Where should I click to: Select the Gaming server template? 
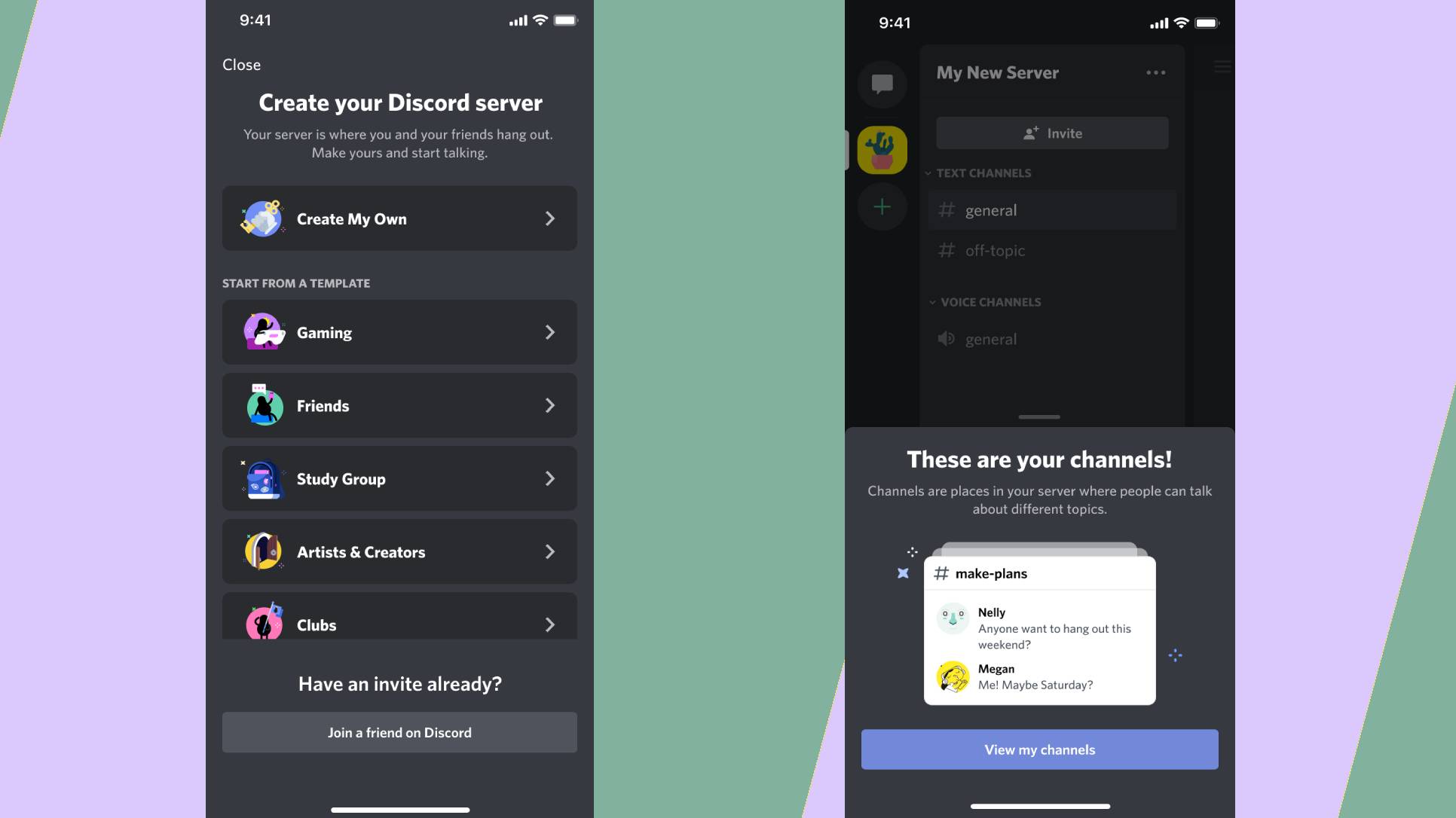pos(399,331)
